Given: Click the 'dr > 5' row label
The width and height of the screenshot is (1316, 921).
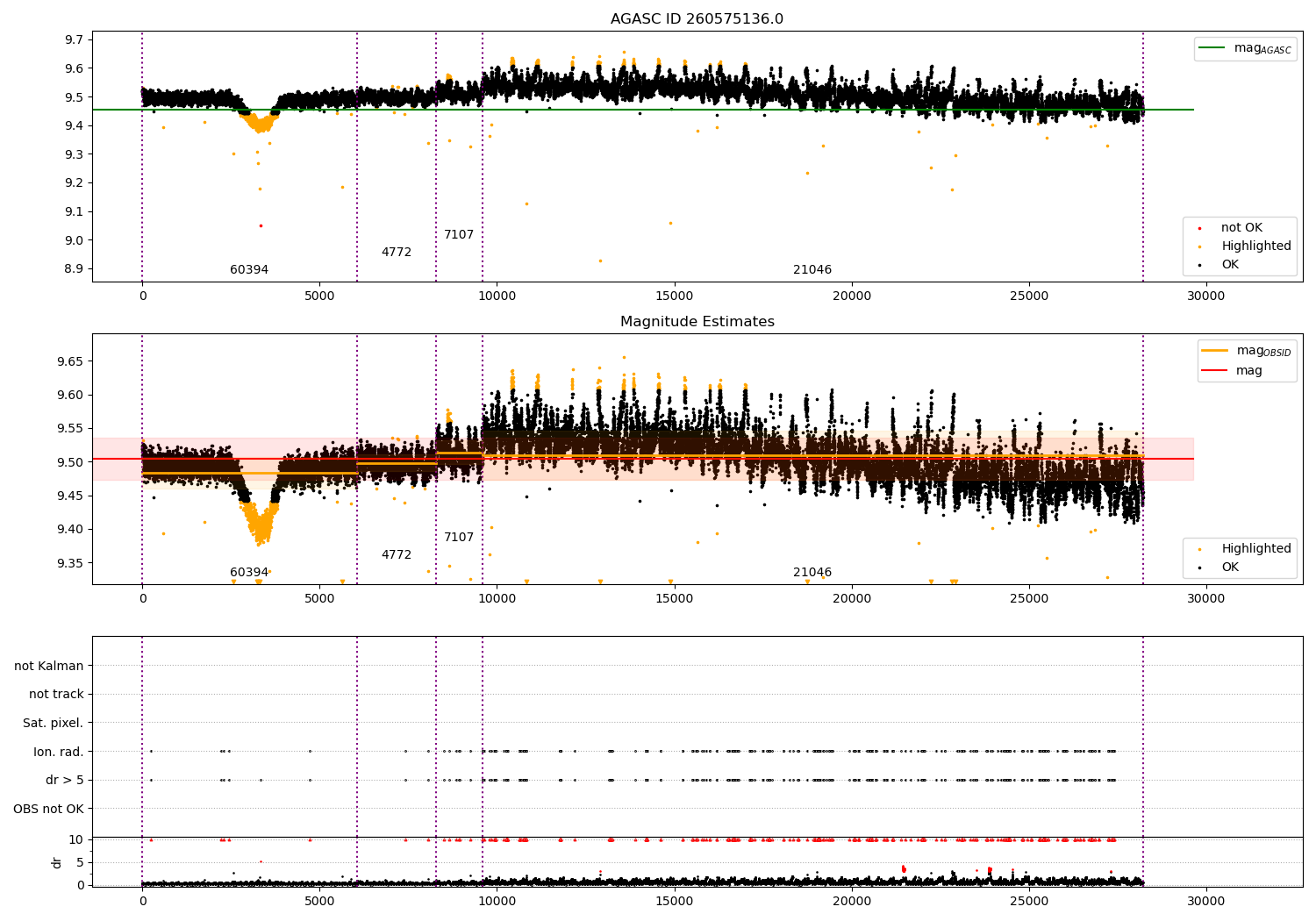Looking at the screenshot, I should (65, 781).
